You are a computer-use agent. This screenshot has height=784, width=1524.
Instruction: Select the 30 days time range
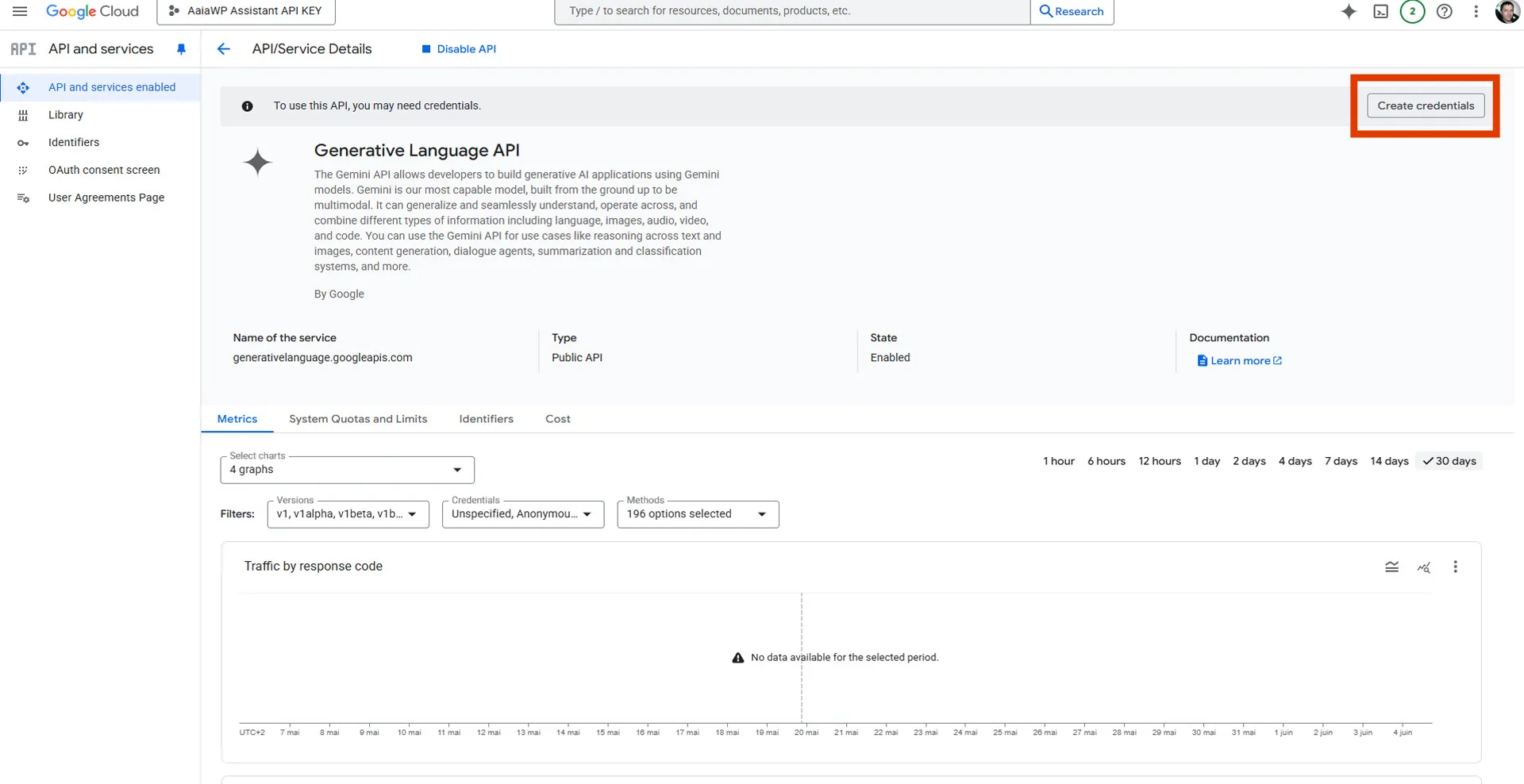(1449, 461)
